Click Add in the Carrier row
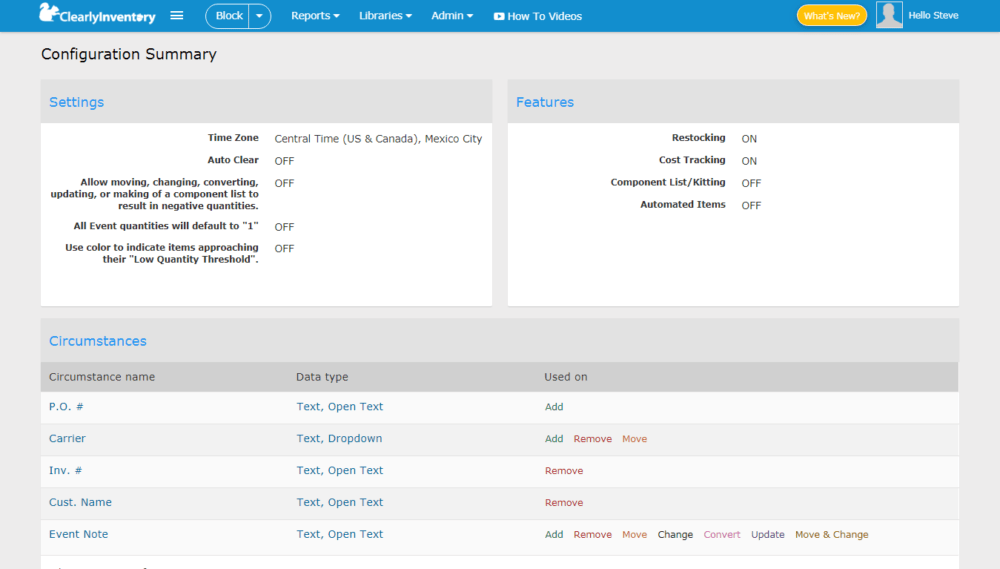 (554, 439)
